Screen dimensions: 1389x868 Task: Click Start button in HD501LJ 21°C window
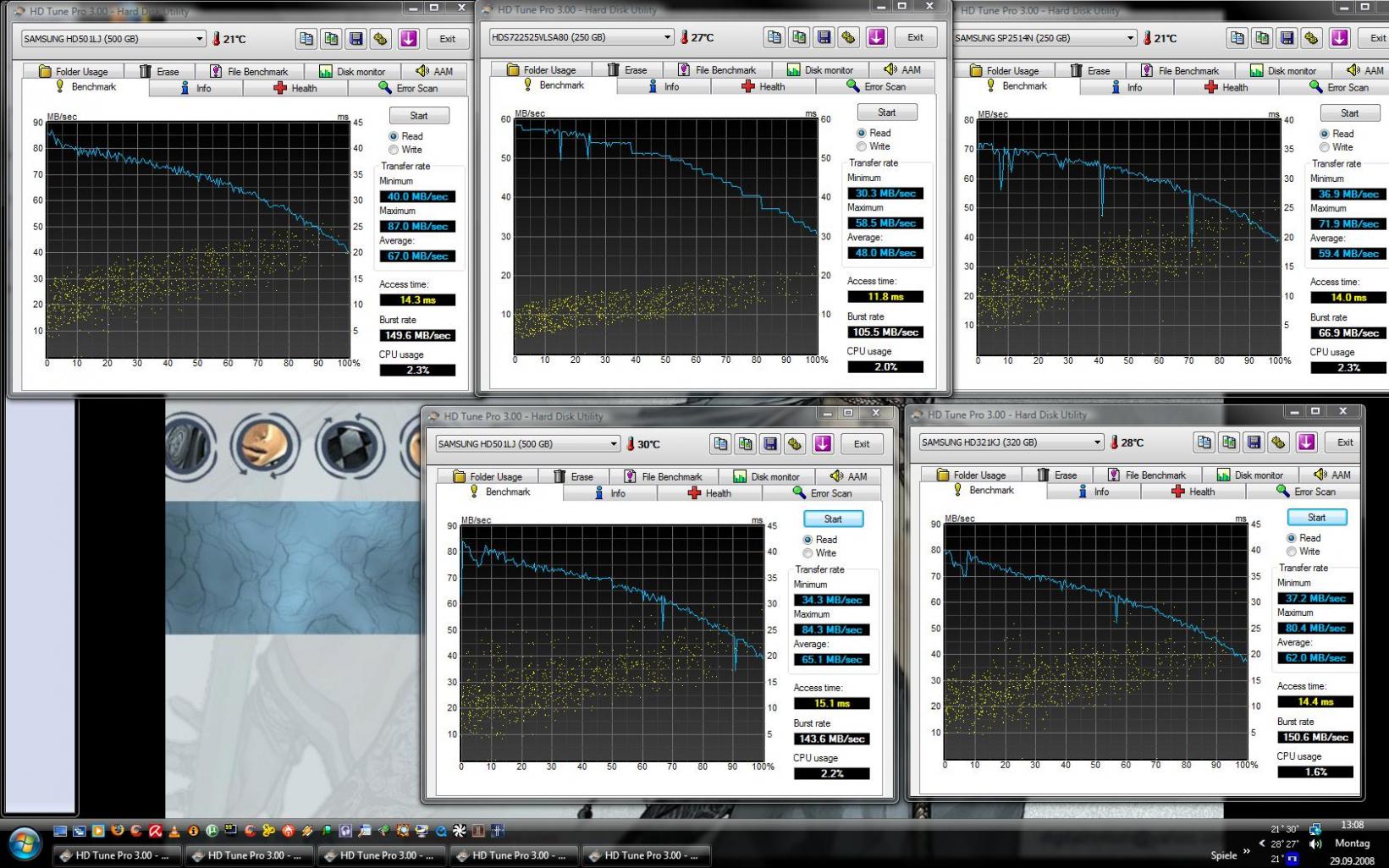point(419,116)
